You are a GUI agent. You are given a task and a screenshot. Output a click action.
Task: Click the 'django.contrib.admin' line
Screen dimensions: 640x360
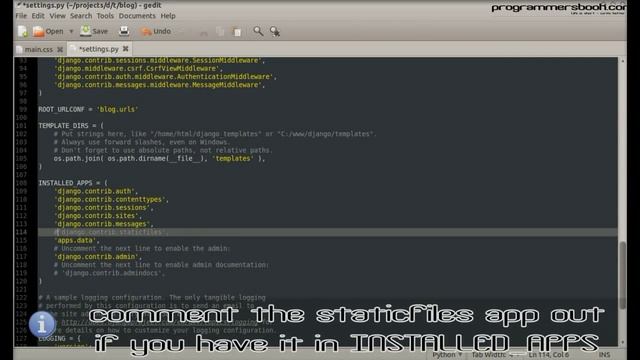98,256
